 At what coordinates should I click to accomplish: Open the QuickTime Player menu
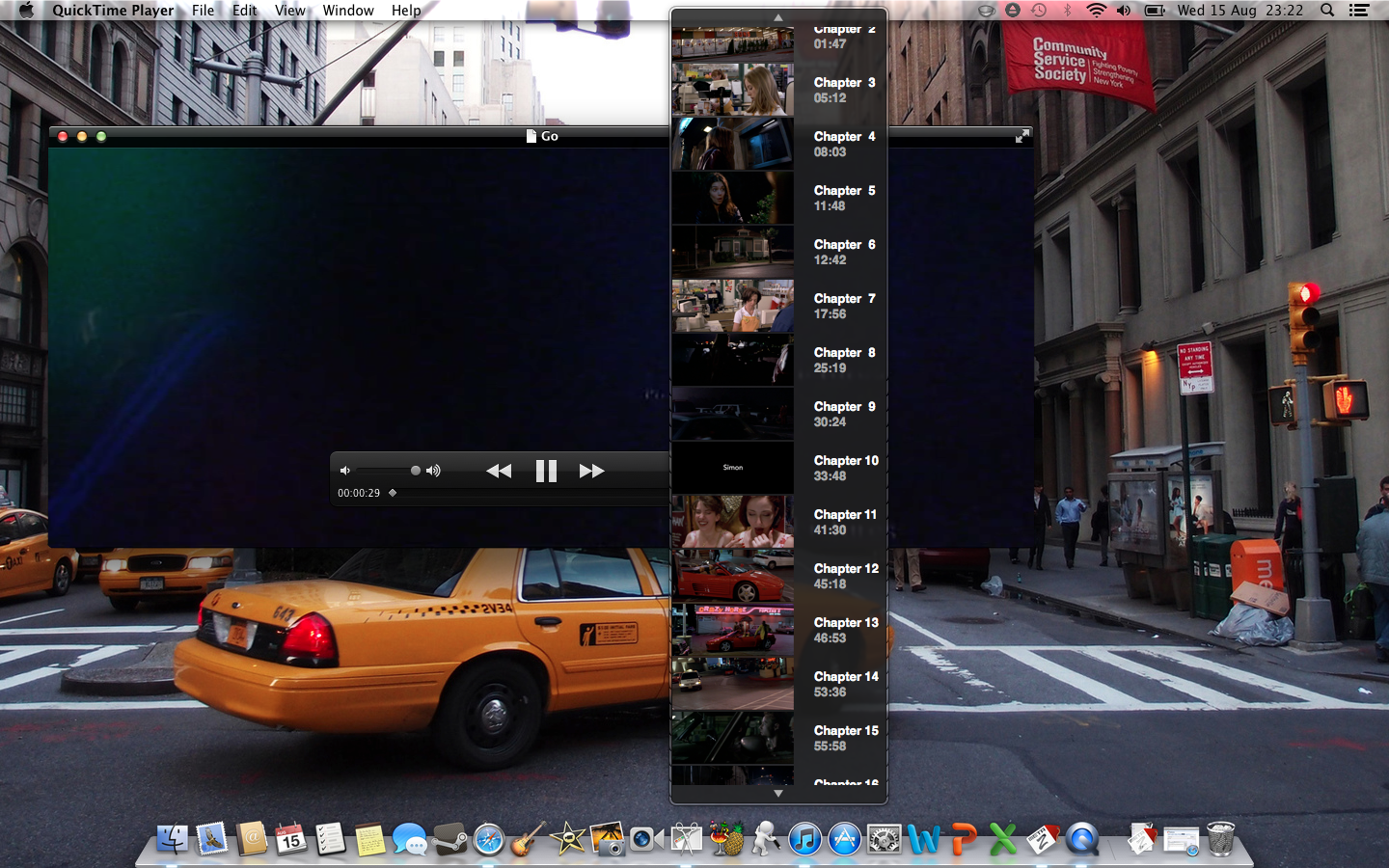113,10
